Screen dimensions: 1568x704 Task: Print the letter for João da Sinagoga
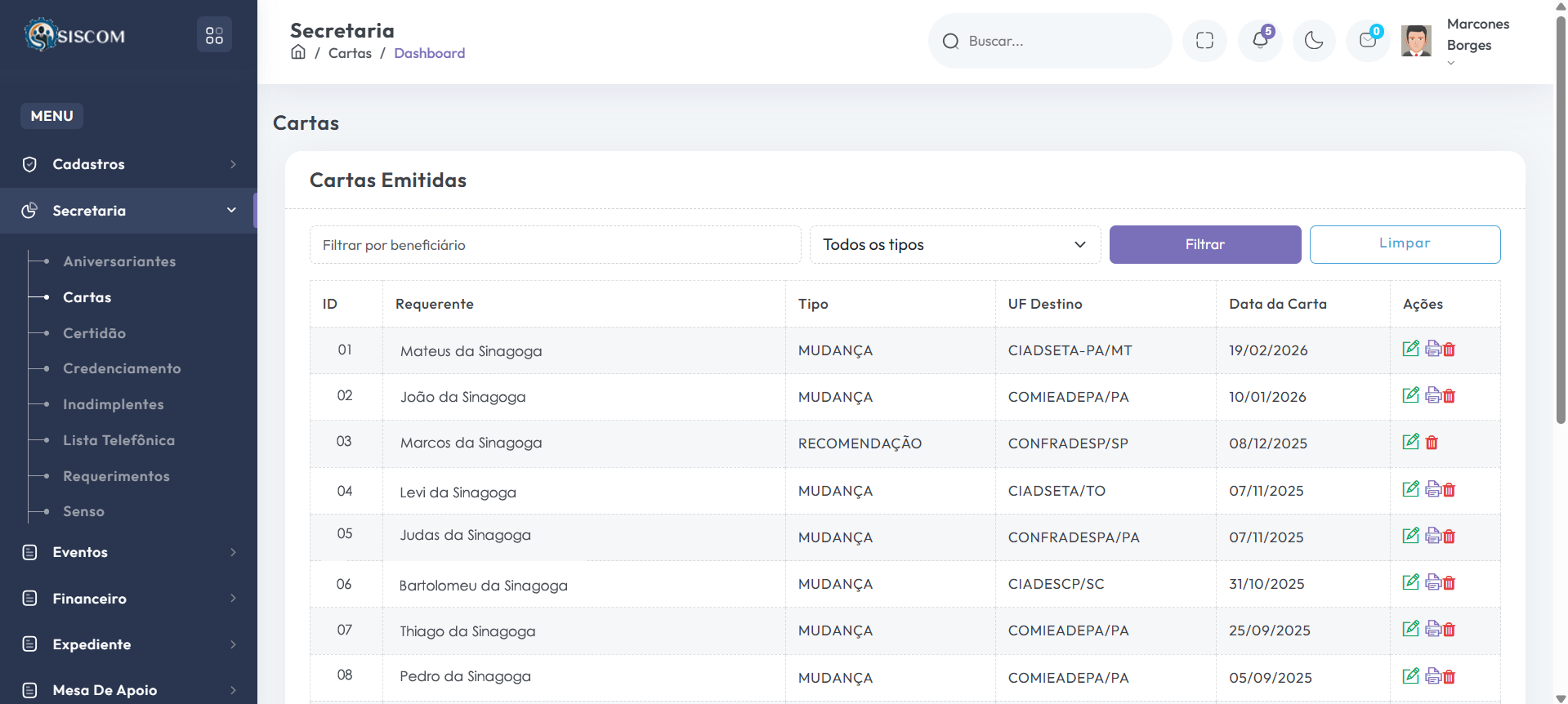(x=1432, y=395)
